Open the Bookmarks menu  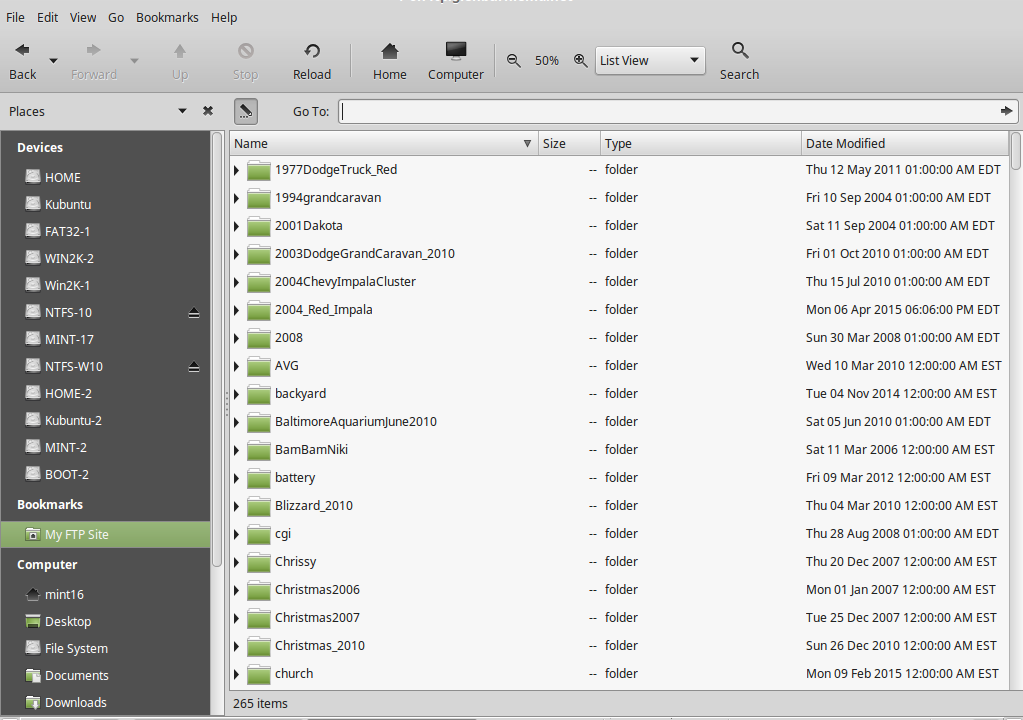(x=167, y=17)
